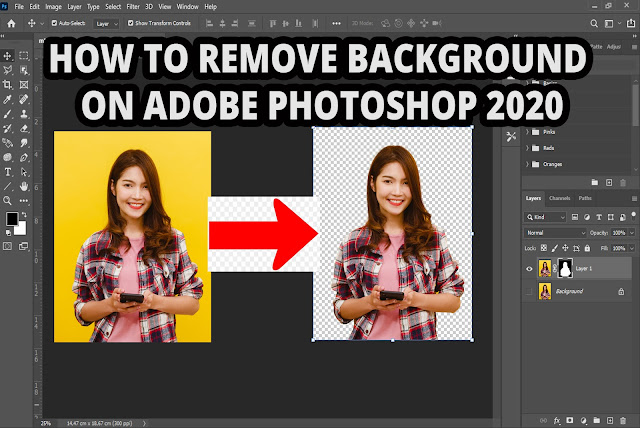
Task: Uncheck Show Transform Controls
Action: point(131,23)
